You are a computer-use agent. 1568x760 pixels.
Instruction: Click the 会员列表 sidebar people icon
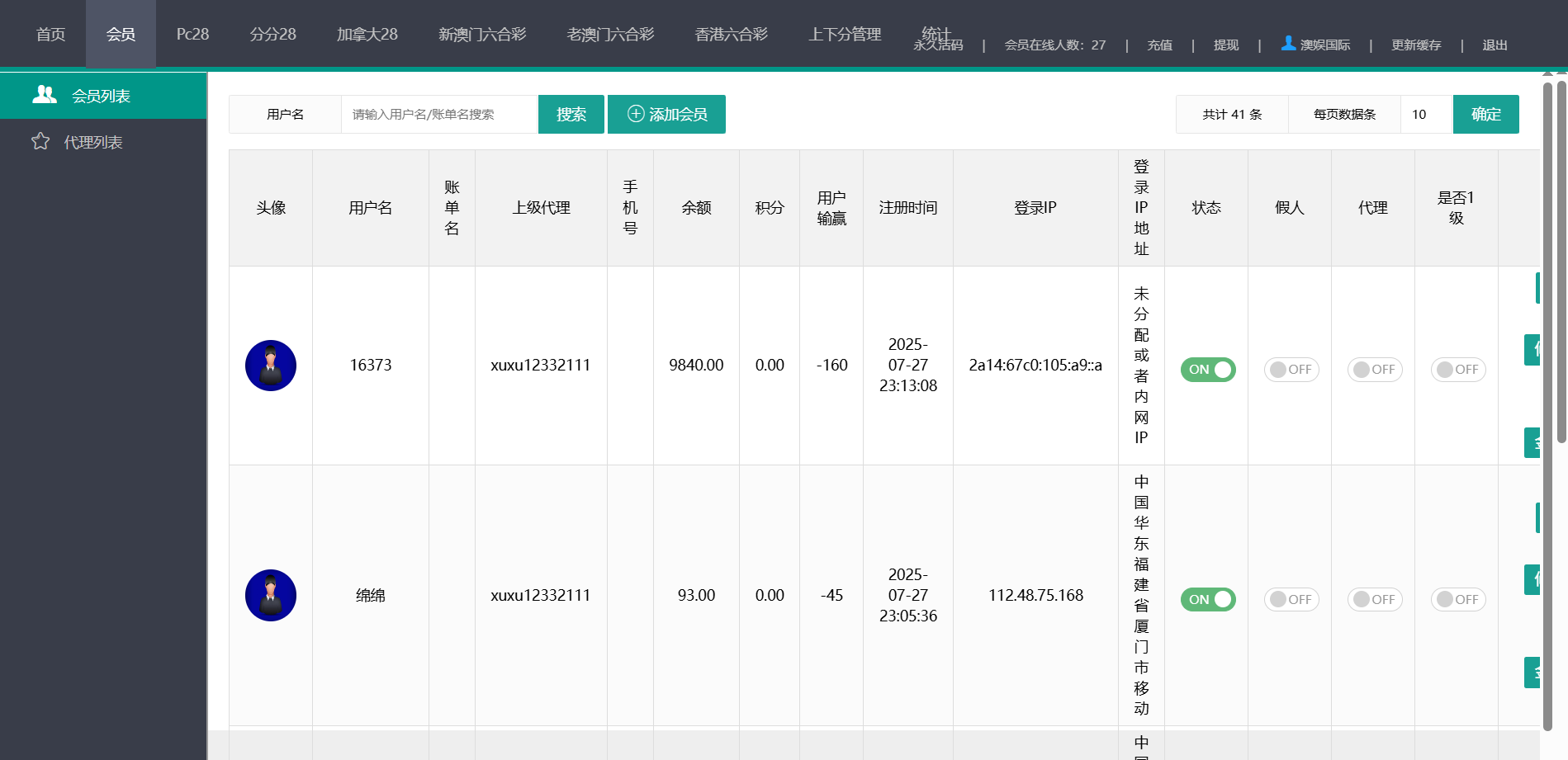tap(45, 95)
